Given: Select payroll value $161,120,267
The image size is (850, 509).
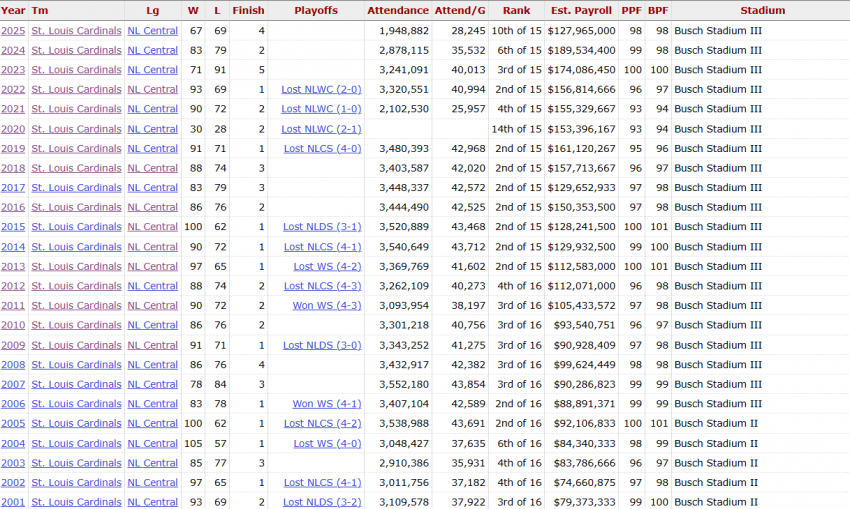Looking at the screenshot, I should (582, 149).
